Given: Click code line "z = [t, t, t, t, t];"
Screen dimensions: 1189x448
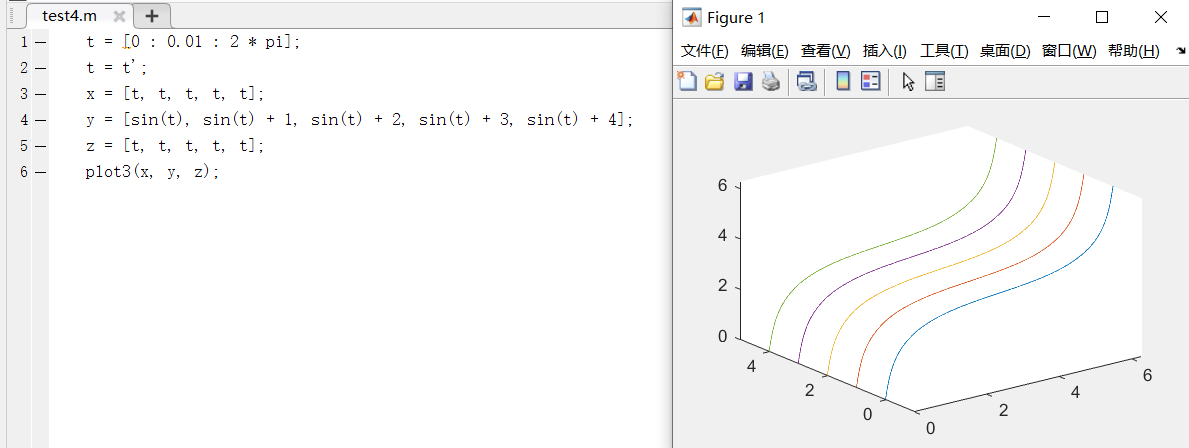Looking at the screenshot, I should click(x=175, y=146).
